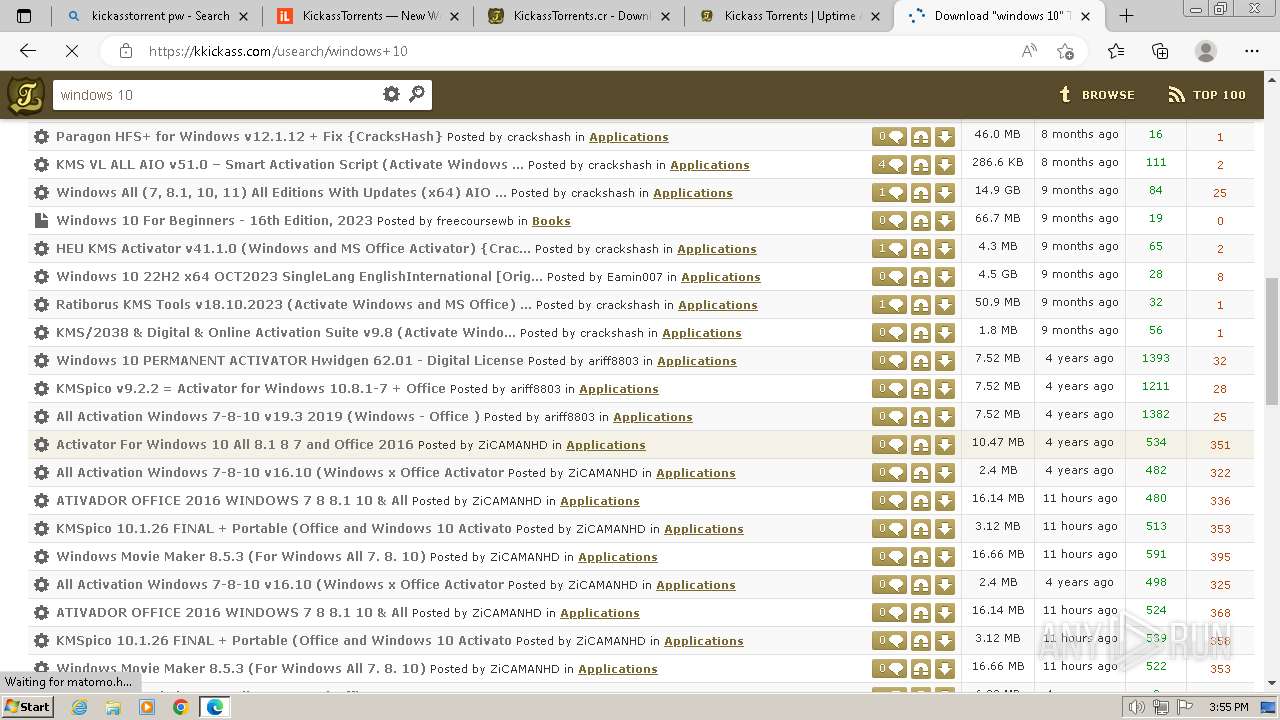Download torrent for Windows All (7, 8.1, 10, 11) row
This screenshot has height=720, width=1280.
(x=945, y=193)
